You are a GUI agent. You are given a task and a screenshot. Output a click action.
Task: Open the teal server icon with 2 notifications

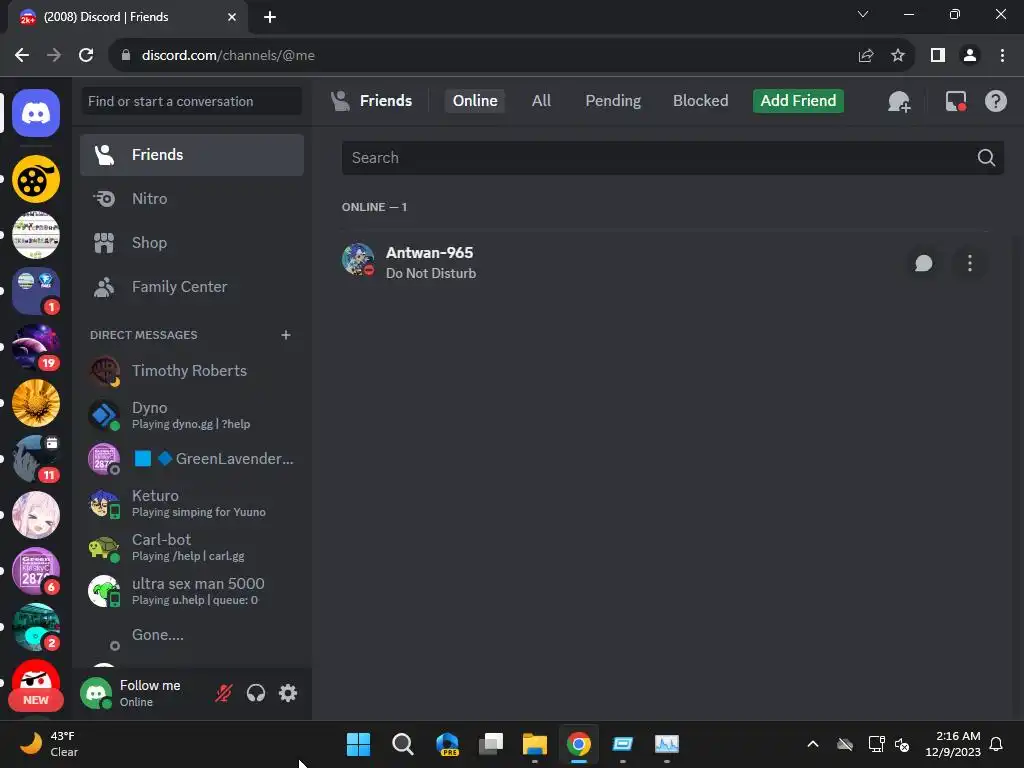pyautogui.click(x=36, y=627)
